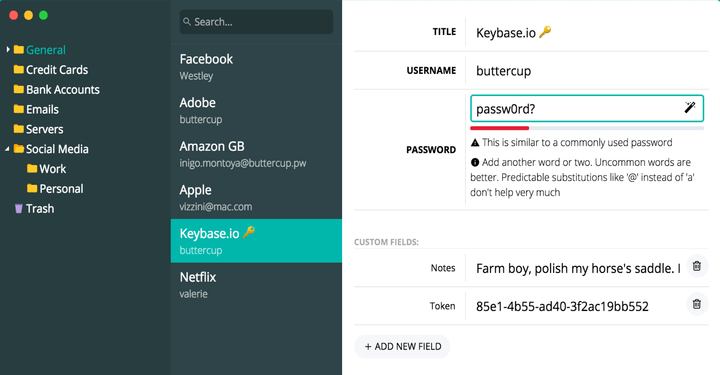The image size is (720, 375).
Task: Click the USERNAME field label
Action: coord(431,70)
